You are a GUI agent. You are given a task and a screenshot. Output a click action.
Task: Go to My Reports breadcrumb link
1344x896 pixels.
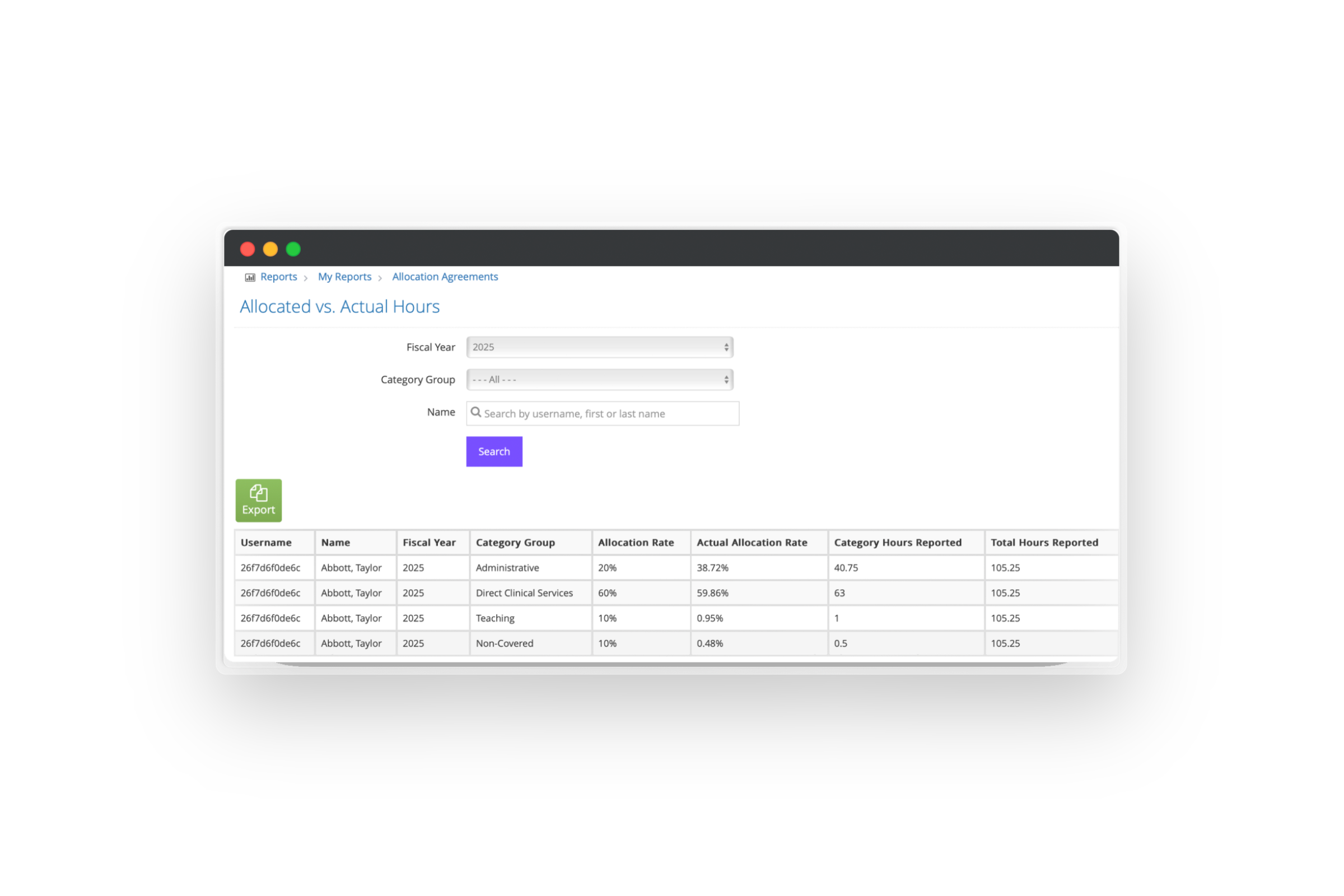[x=344, y=277]
